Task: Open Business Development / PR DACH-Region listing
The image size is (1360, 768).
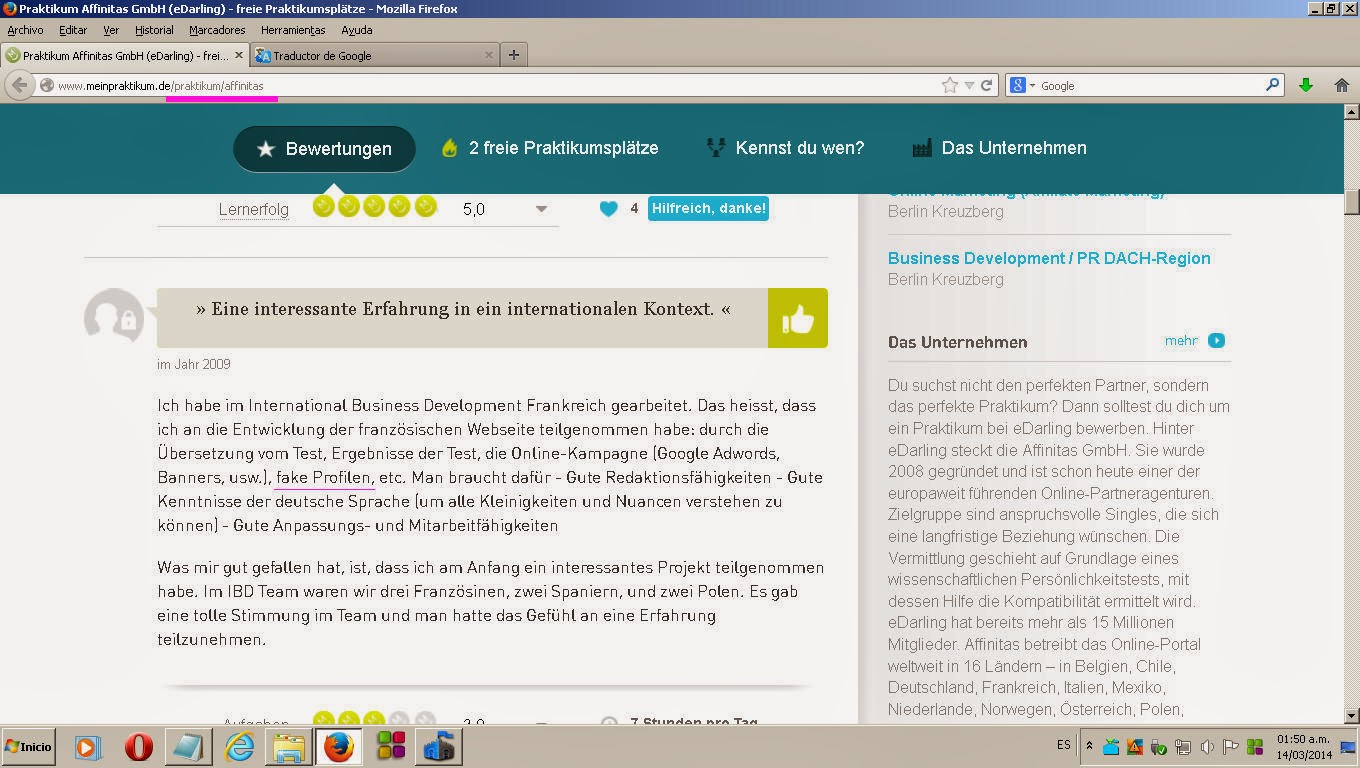Action: pos(1049,258)
